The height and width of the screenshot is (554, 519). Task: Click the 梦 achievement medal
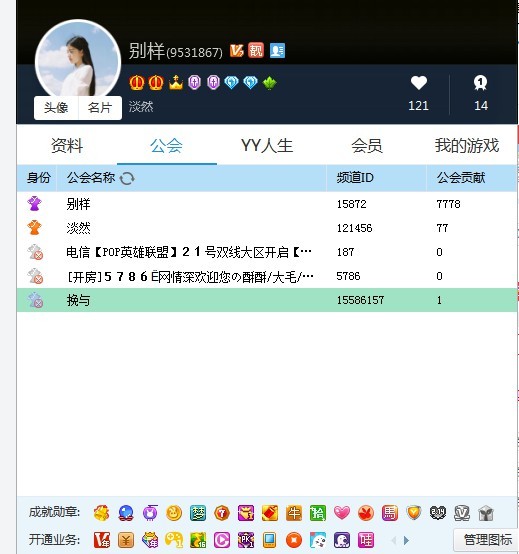tap(197, 513)
